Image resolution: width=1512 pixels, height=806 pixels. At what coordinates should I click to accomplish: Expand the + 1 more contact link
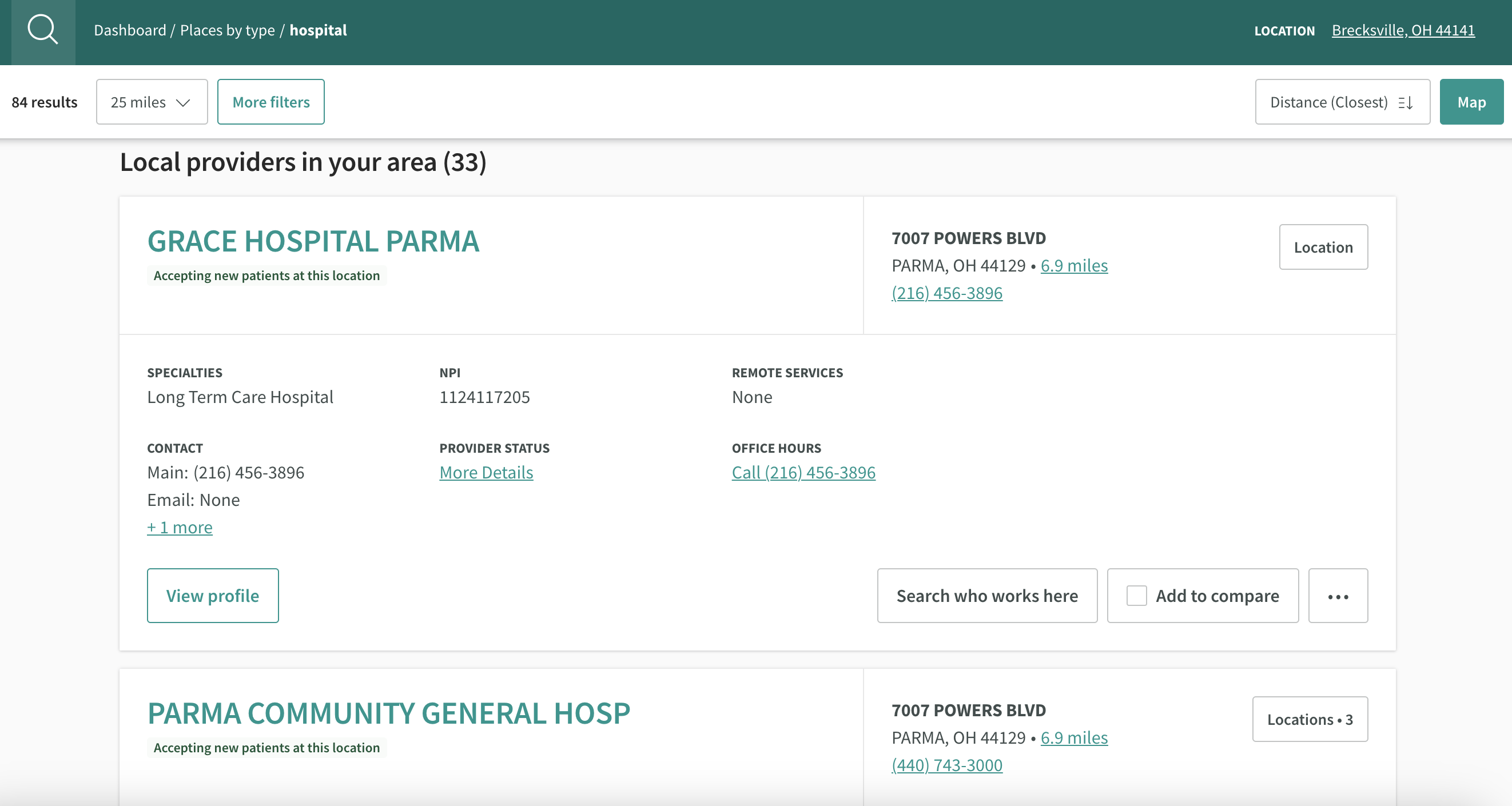pos(180,528)
